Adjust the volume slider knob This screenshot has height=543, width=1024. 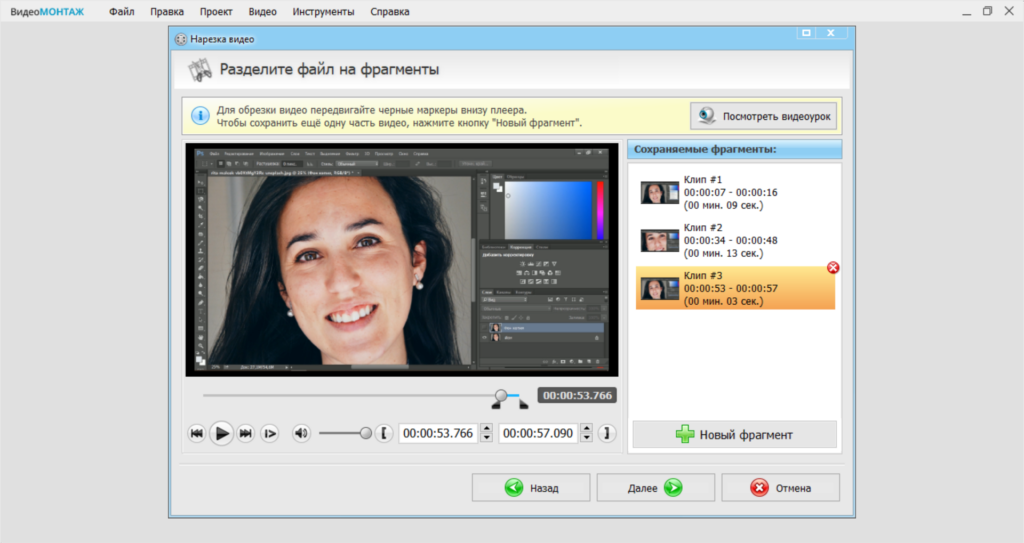coord(366,433)
